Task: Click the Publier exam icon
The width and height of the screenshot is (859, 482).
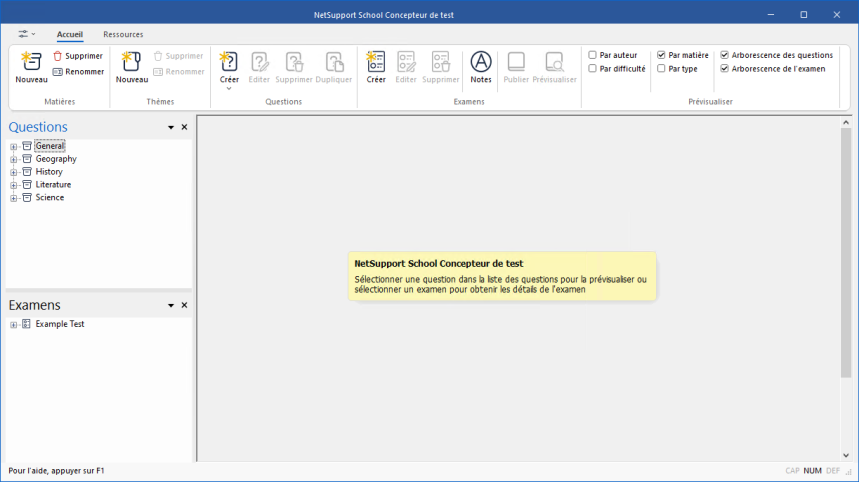Action: click(x=516, y=62)
